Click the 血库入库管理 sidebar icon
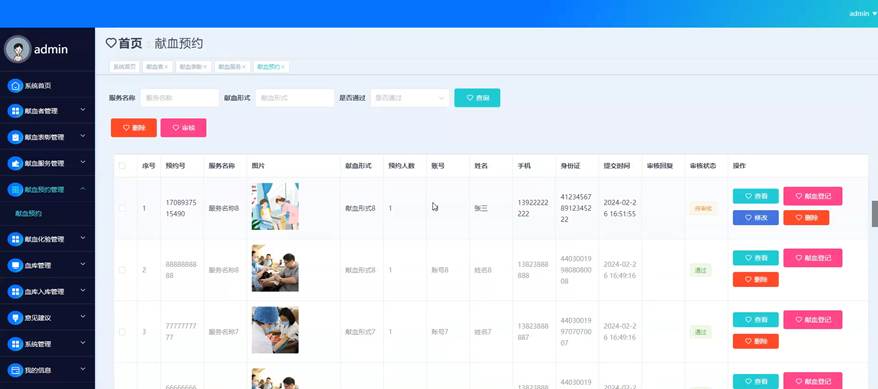The image size is (878, 389). tap(15, 292)
